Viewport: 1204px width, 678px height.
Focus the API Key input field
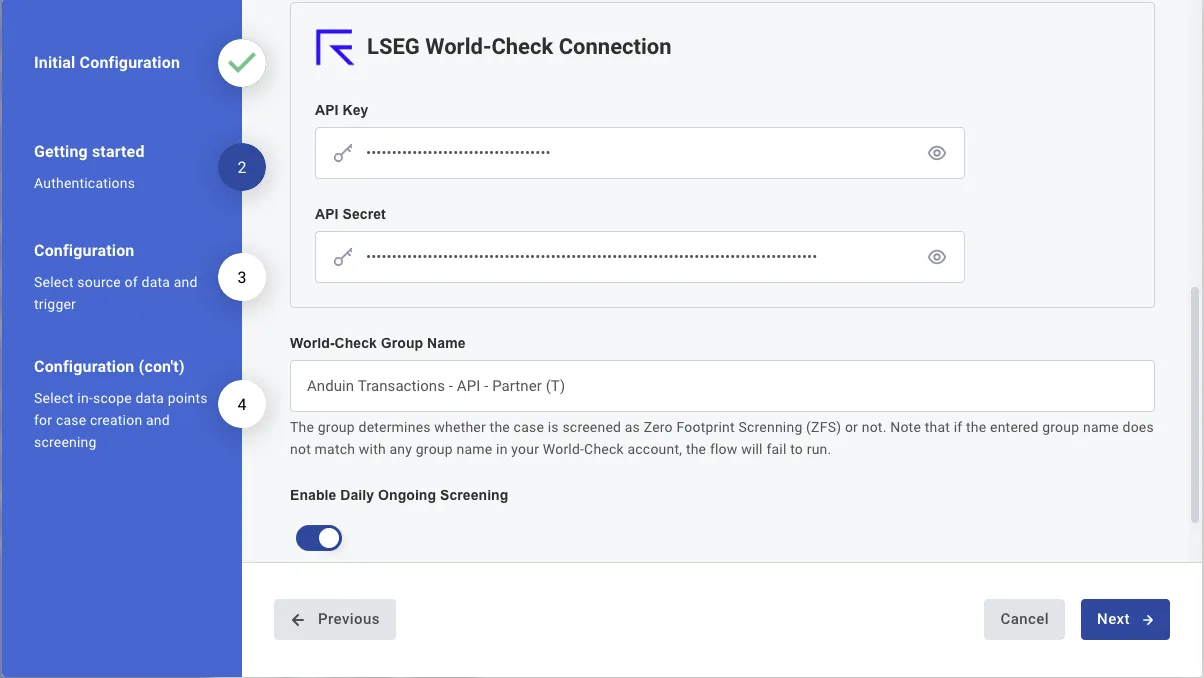point(640,153)
